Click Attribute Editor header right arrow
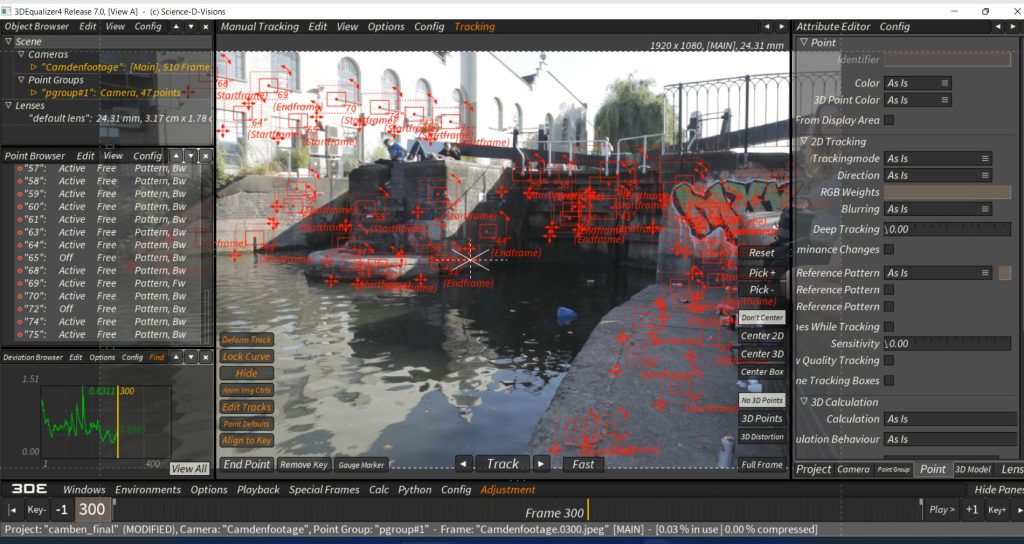Viewport: 1024px width, 544px height. pos(1014,27)
